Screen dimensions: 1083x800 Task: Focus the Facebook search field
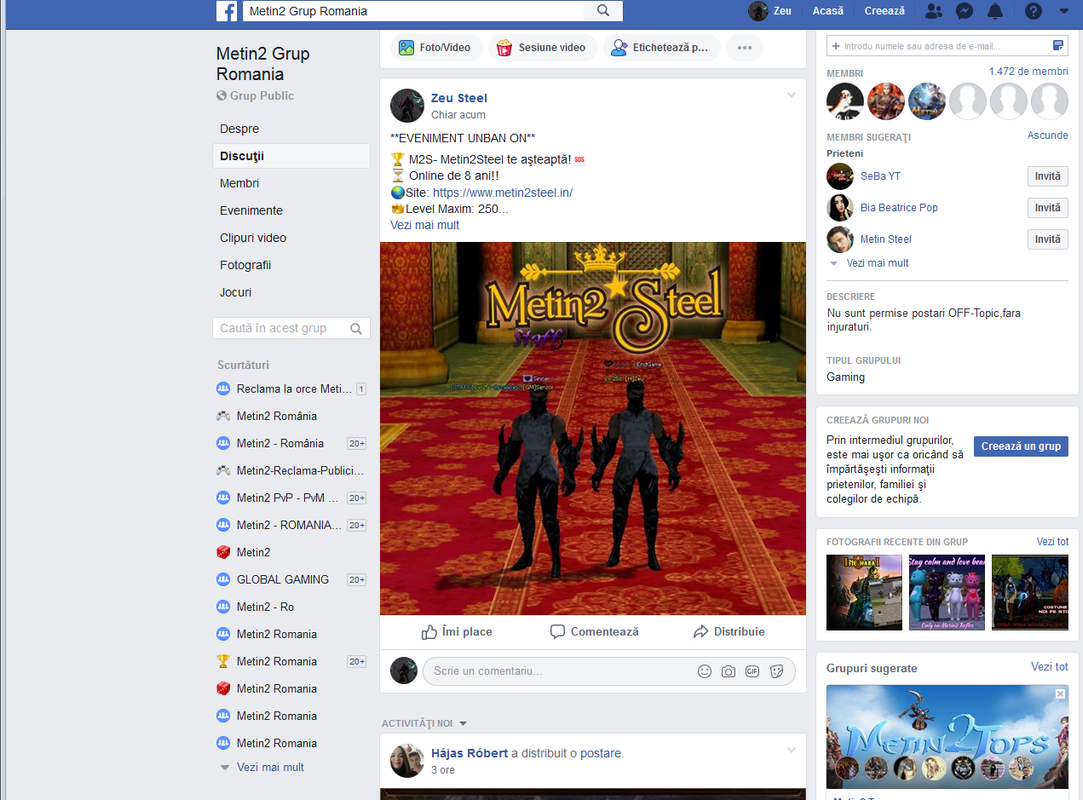pos(413,11)
